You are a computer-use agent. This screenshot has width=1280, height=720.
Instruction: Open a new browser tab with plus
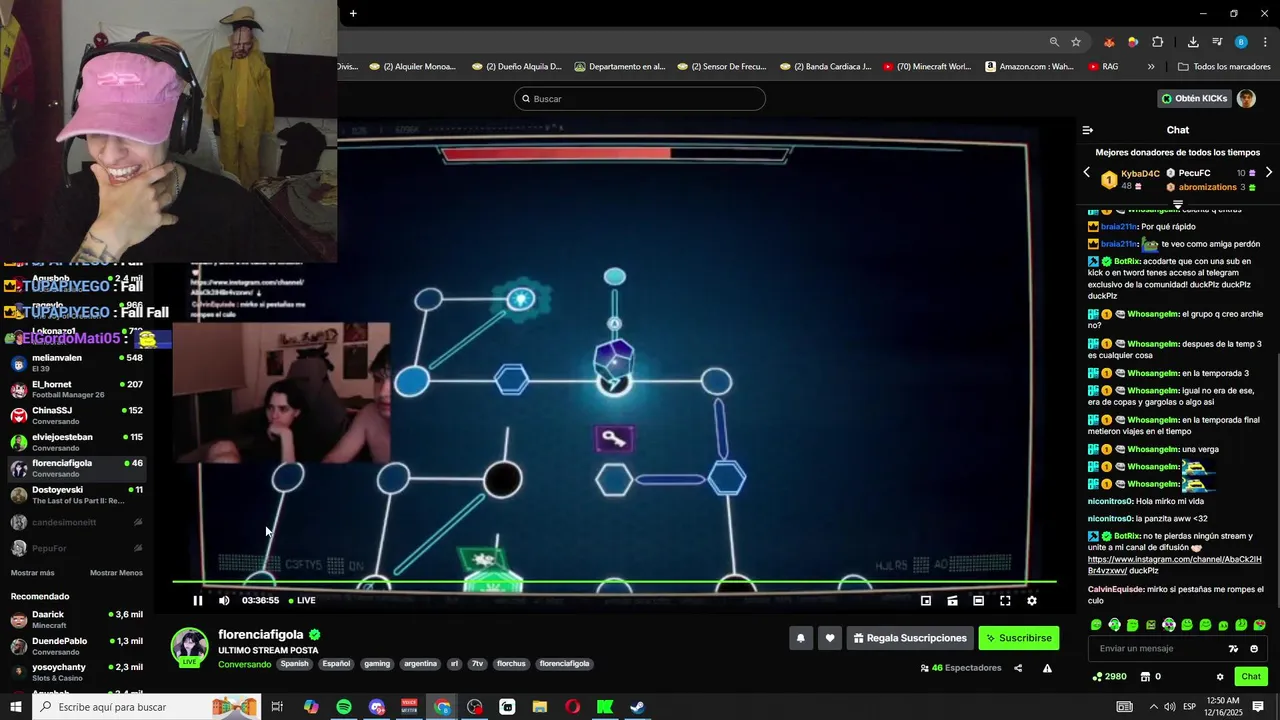pyautogui.click(x=353, y=13)
